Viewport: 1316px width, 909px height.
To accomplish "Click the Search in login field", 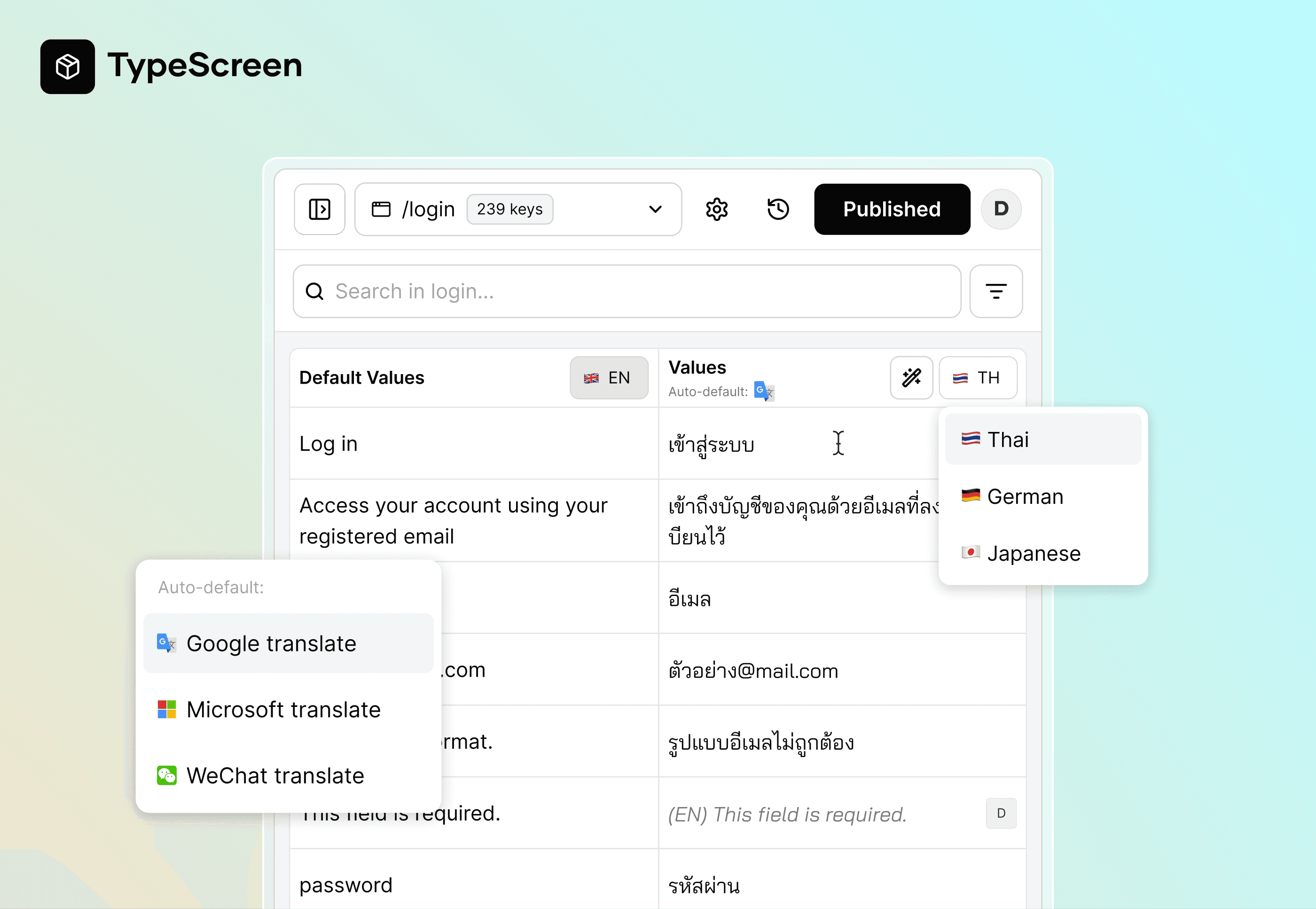I will 627,291.
